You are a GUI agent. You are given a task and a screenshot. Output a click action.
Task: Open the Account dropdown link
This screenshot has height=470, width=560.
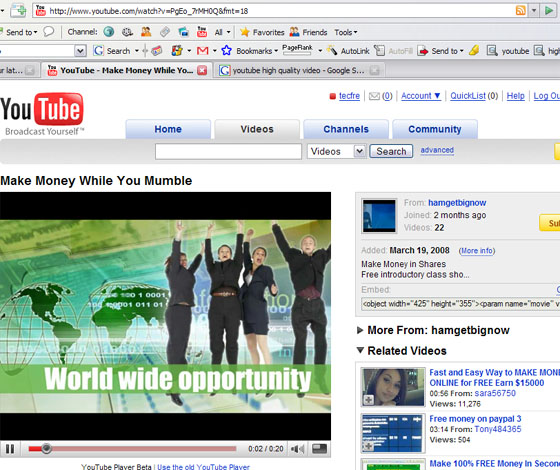420,96
